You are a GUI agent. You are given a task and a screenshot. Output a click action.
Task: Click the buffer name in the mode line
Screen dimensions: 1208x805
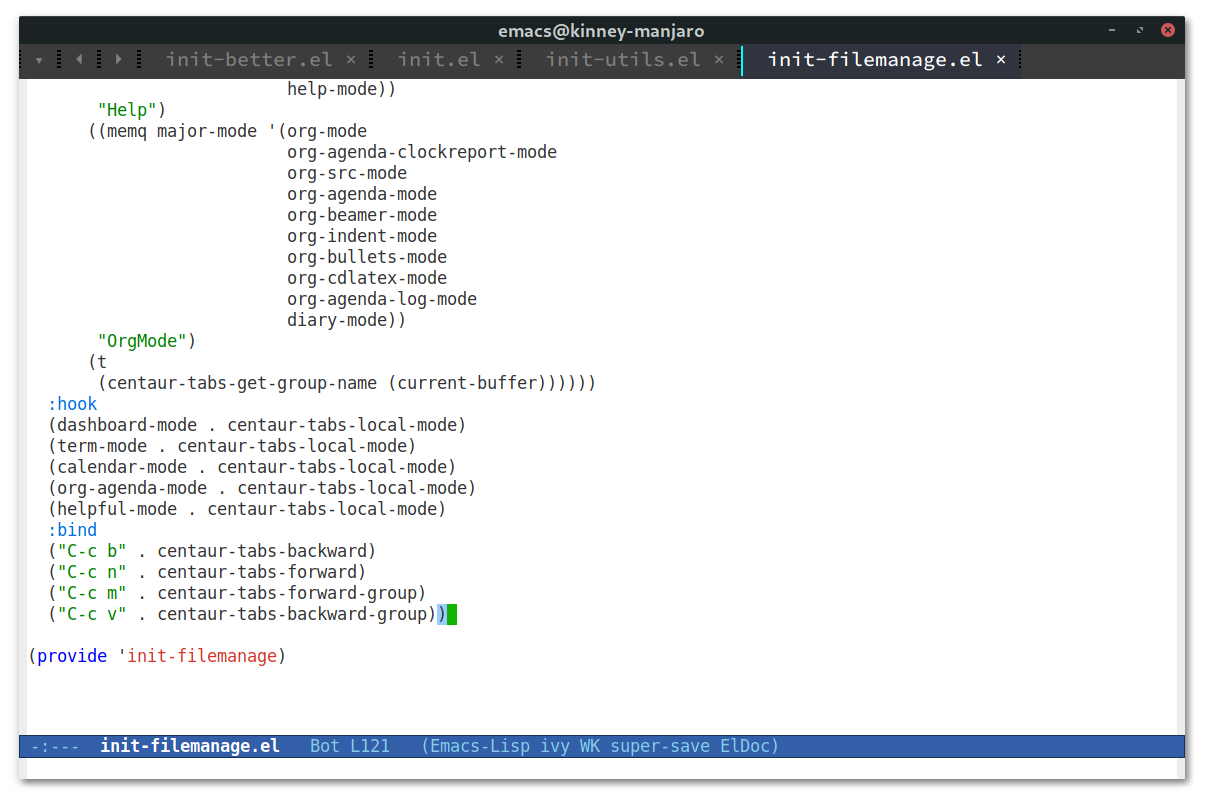[x=190, y=746]
